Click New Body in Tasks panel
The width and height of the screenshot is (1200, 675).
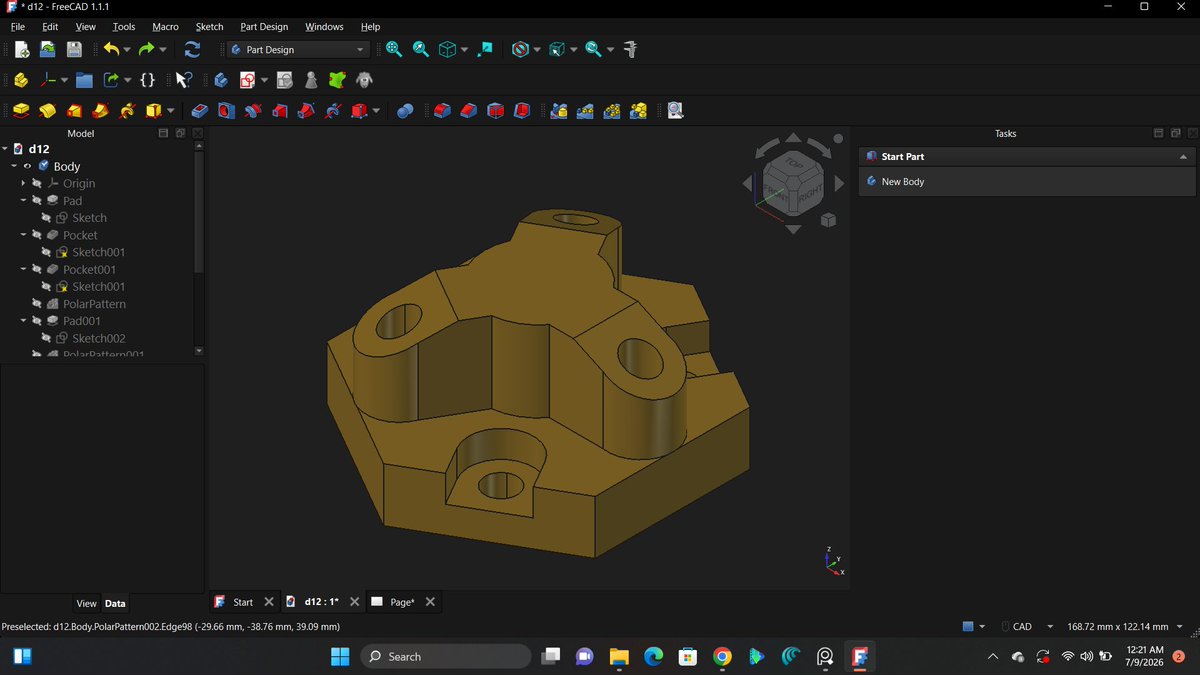(902, 182)
